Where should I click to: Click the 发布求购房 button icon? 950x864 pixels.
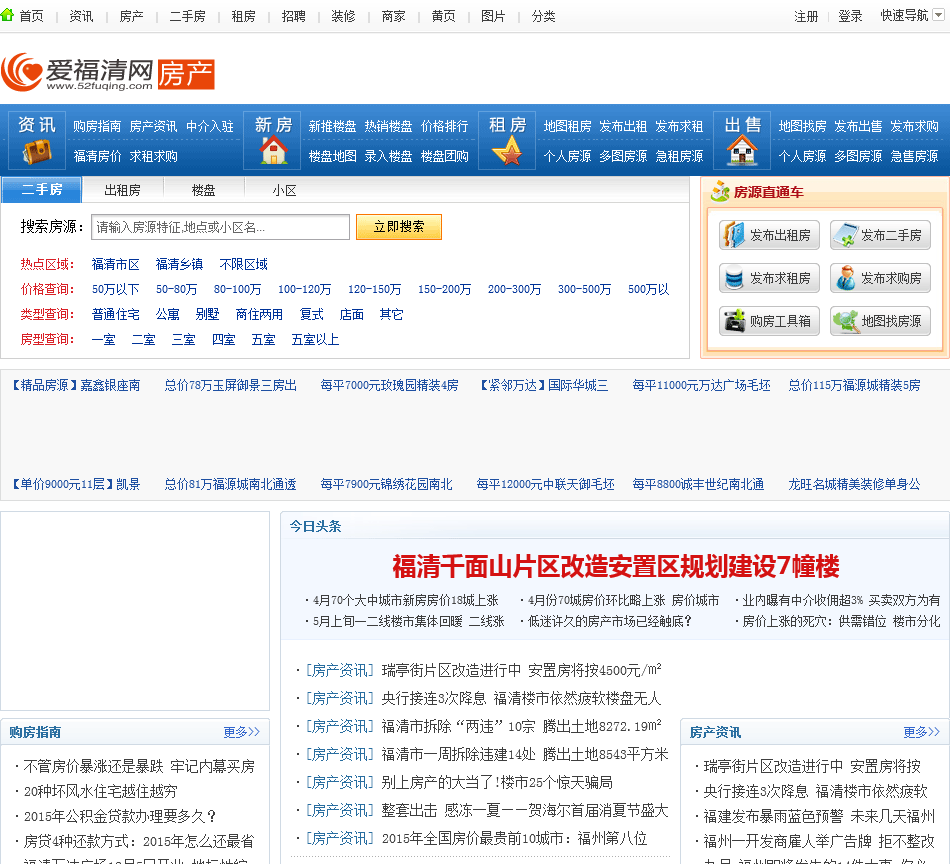tap(845, 278)
